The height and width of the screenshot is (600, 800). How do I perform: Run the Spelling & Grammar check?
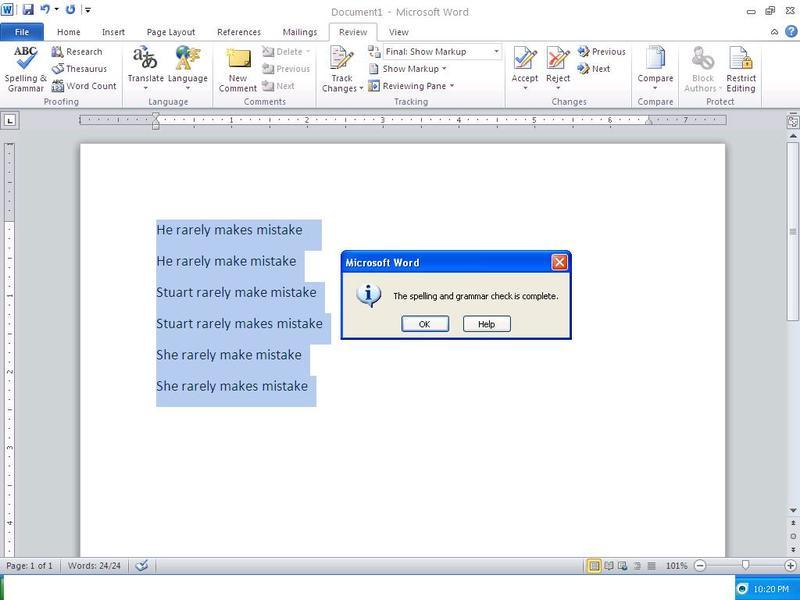tap(25, 69)
